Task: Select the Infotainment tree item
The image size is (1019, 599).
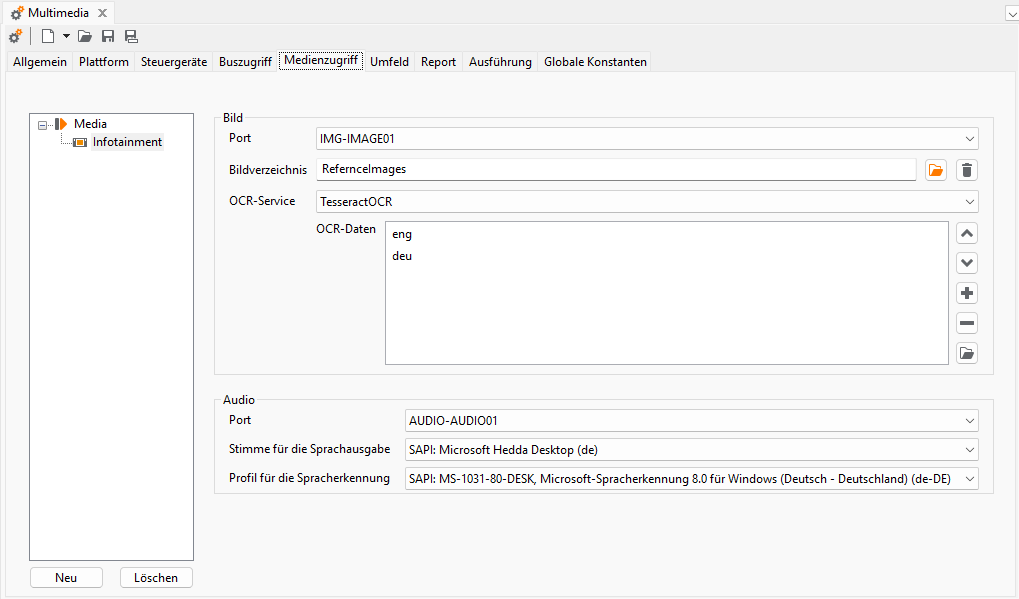Action: [127, 142]
